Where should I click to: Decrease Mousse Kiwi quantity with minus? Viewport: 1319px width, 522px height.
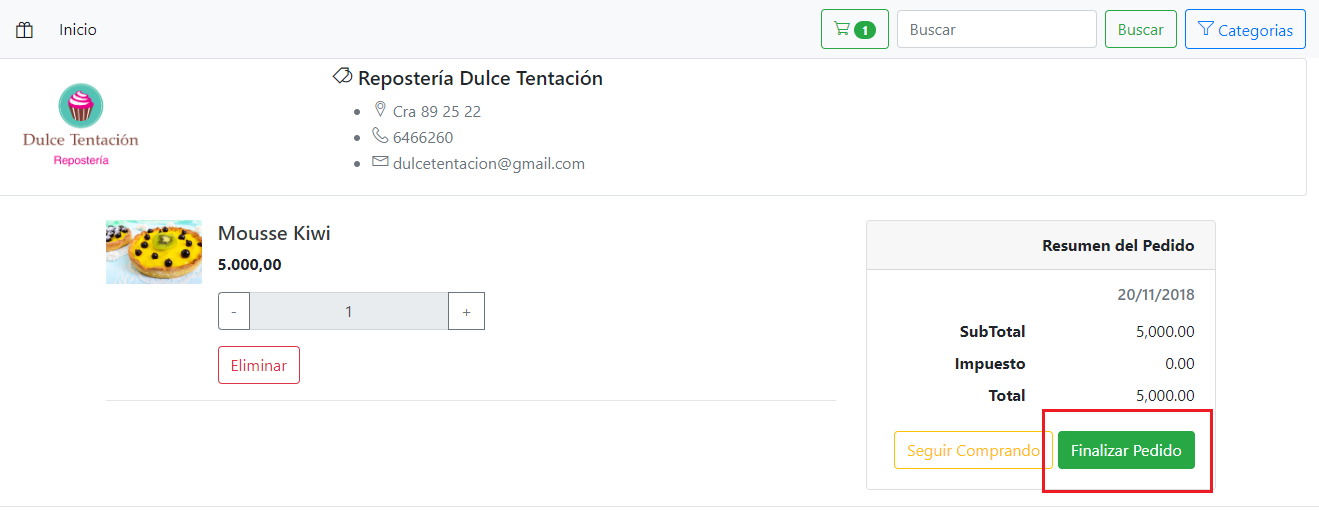[234, 312]
